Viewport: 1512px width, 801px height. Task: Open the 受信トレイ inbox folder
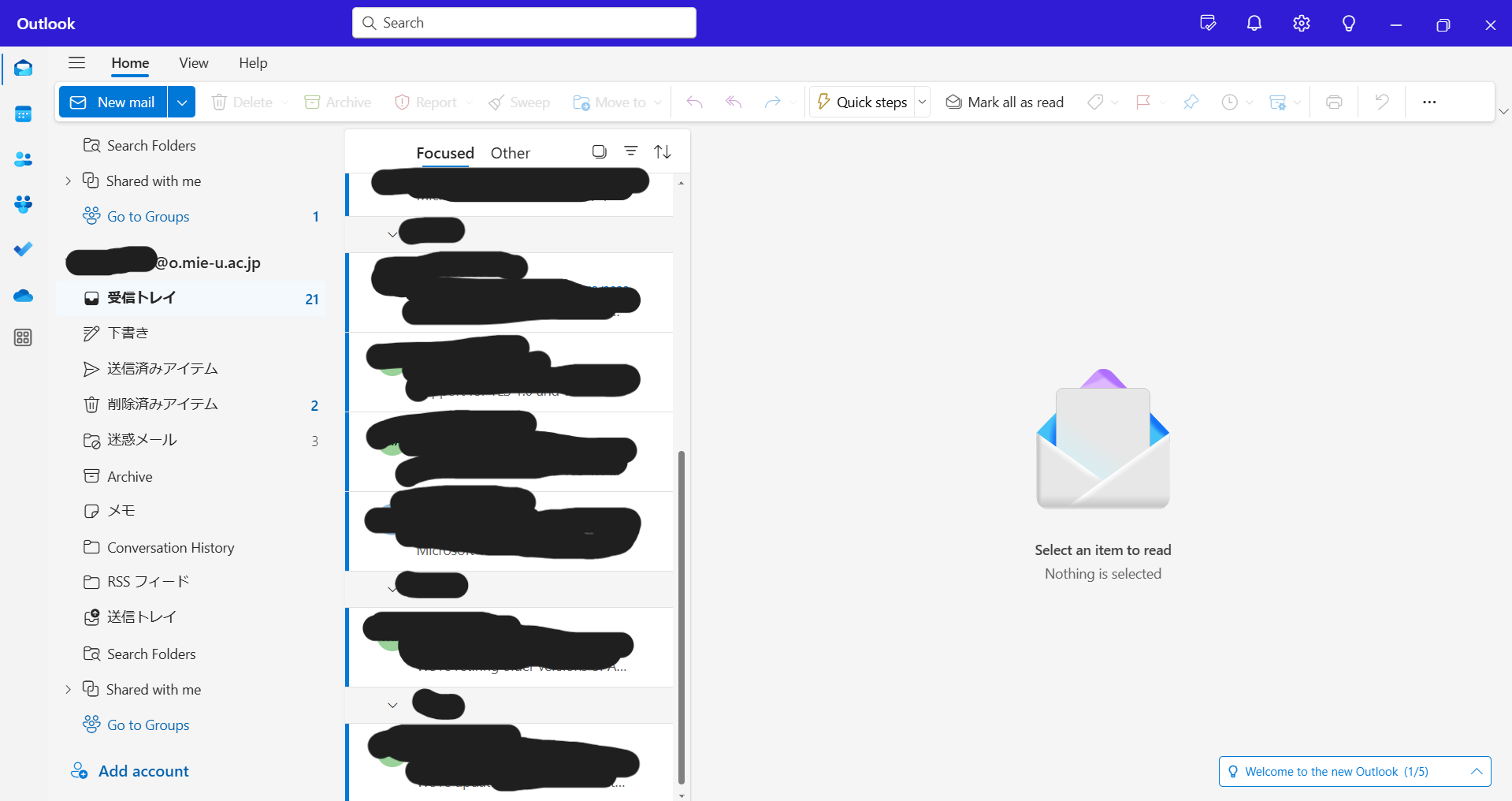pyautogui.click(x=191, y=298)
